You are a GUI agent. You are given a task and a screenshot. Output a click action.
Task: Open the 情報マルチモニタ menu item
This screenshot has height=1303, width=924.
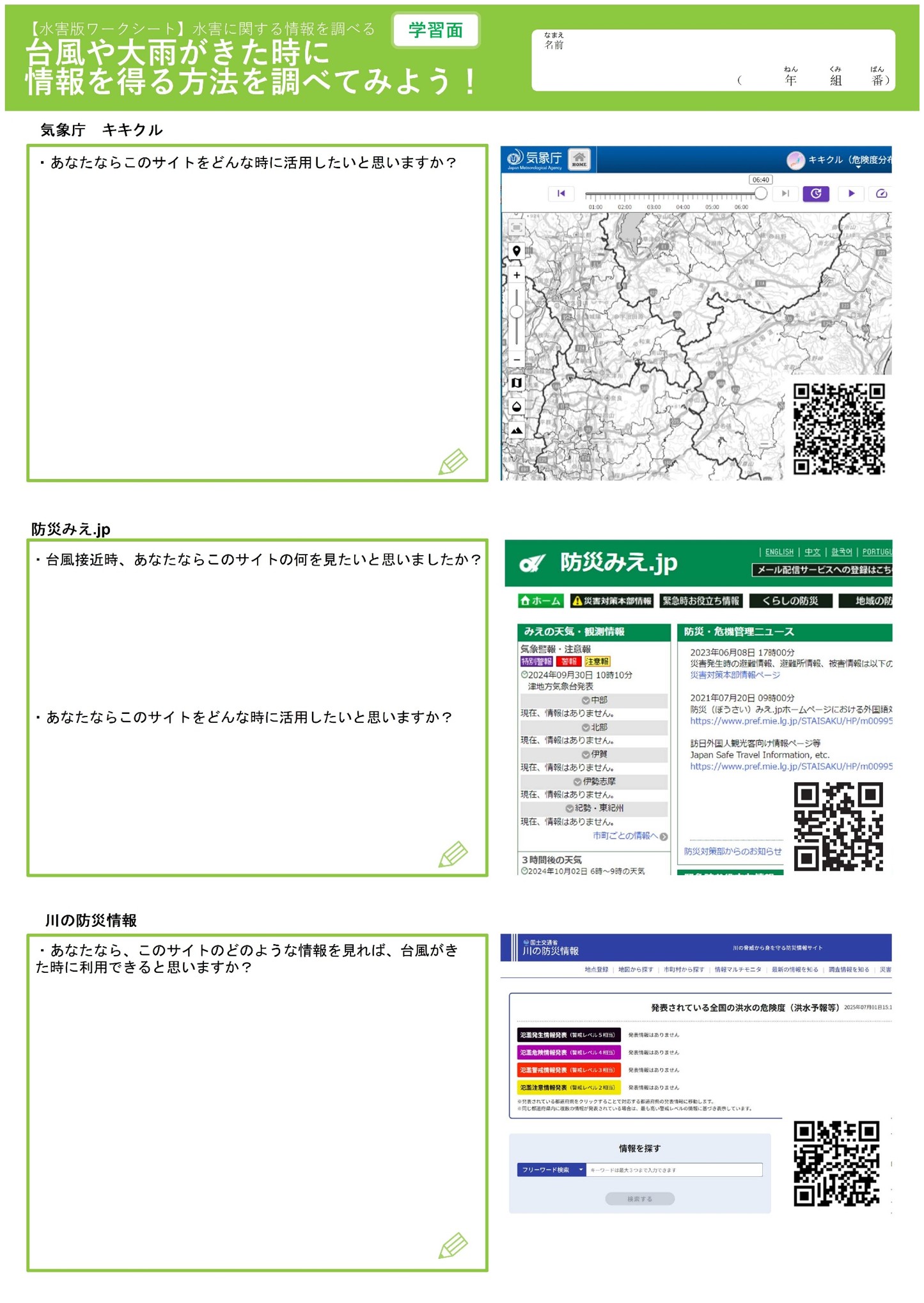coord(738,970)
